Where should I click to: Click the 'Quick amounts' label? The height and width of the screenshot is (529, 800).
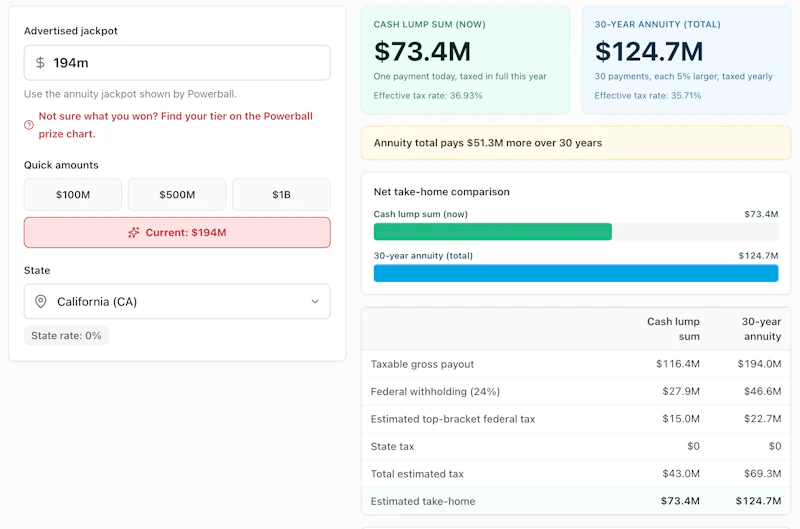61,165
